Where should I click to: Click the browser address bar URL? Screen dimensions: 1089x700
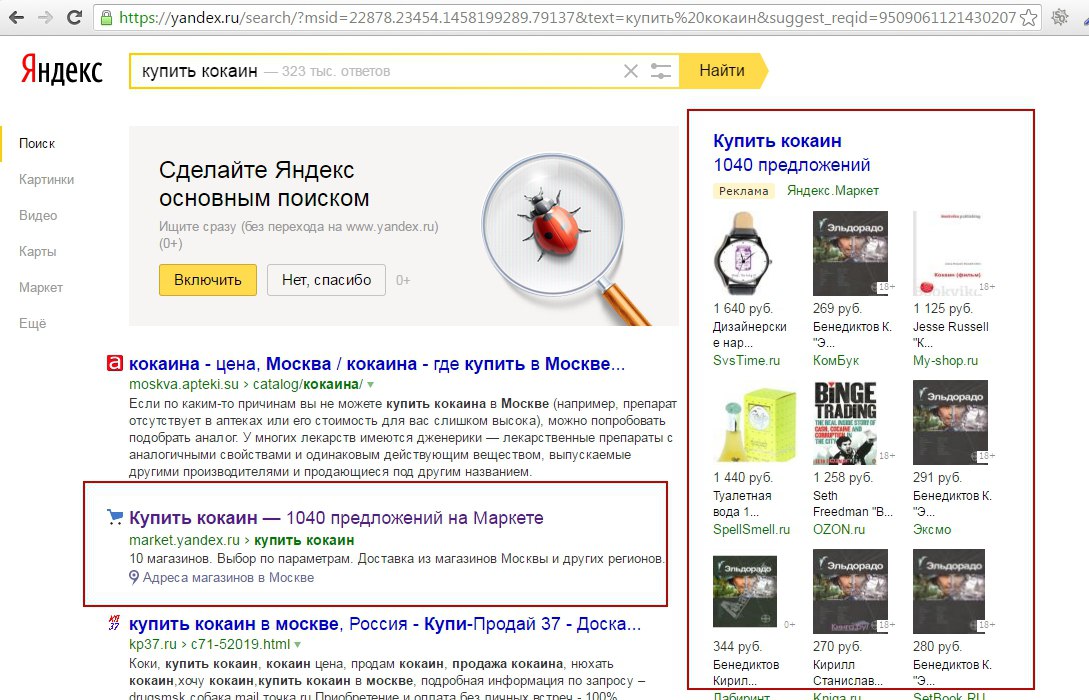(x=567, y=17)
